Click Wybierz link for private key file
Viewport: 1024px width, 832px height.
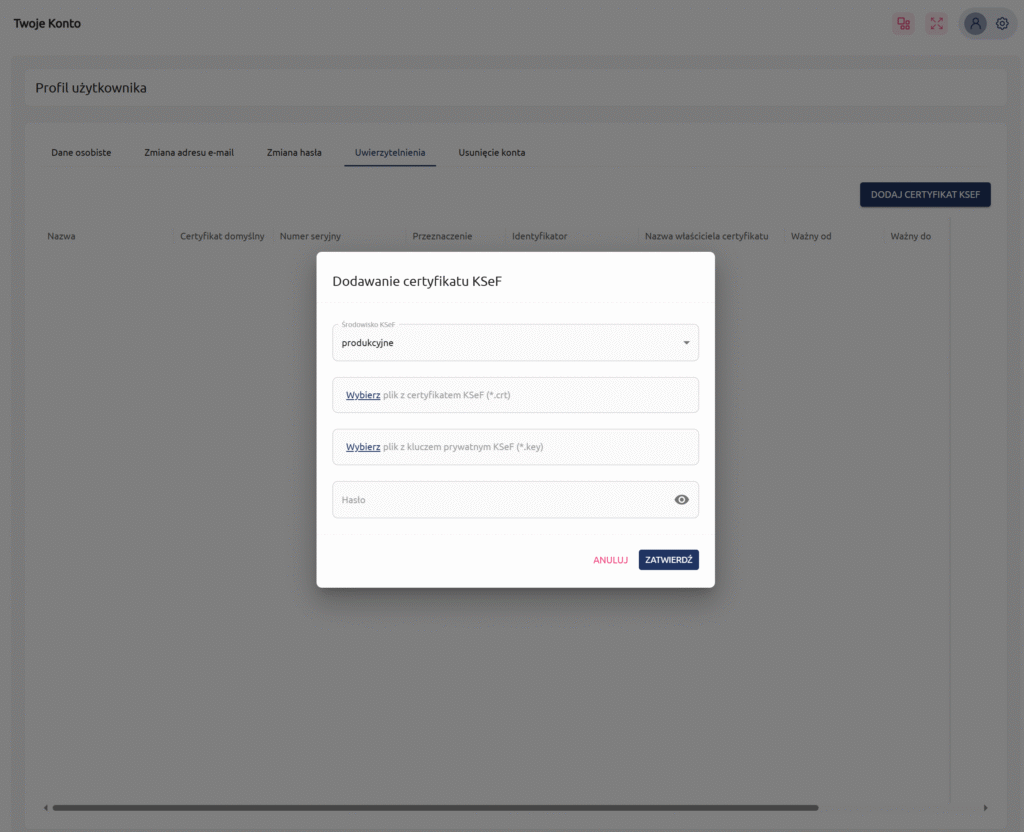pyautogui.click(x=363, y=447)
